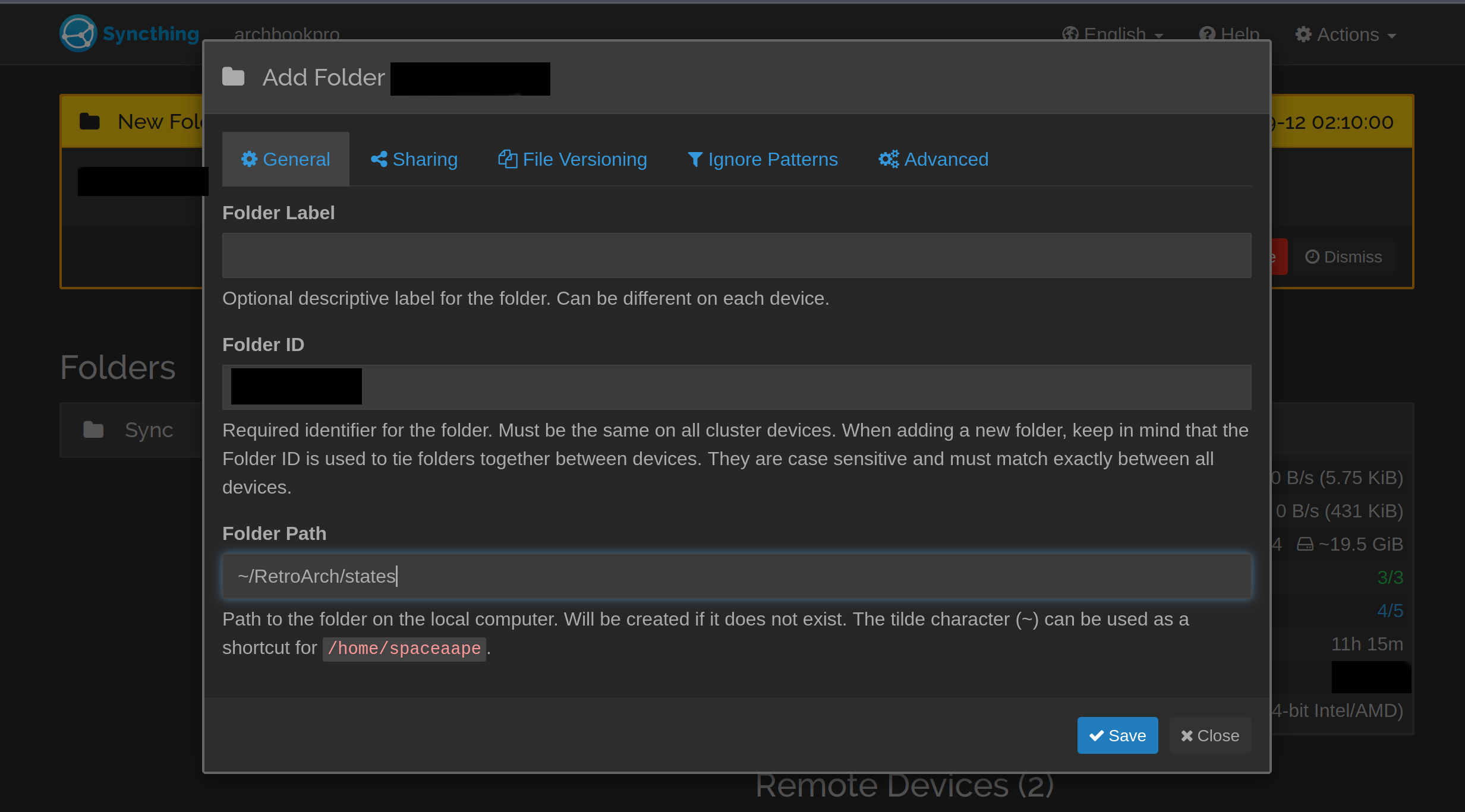Click the File Versioning copy icon
Screen dimensions: 1465x812
tap(507, 159)
